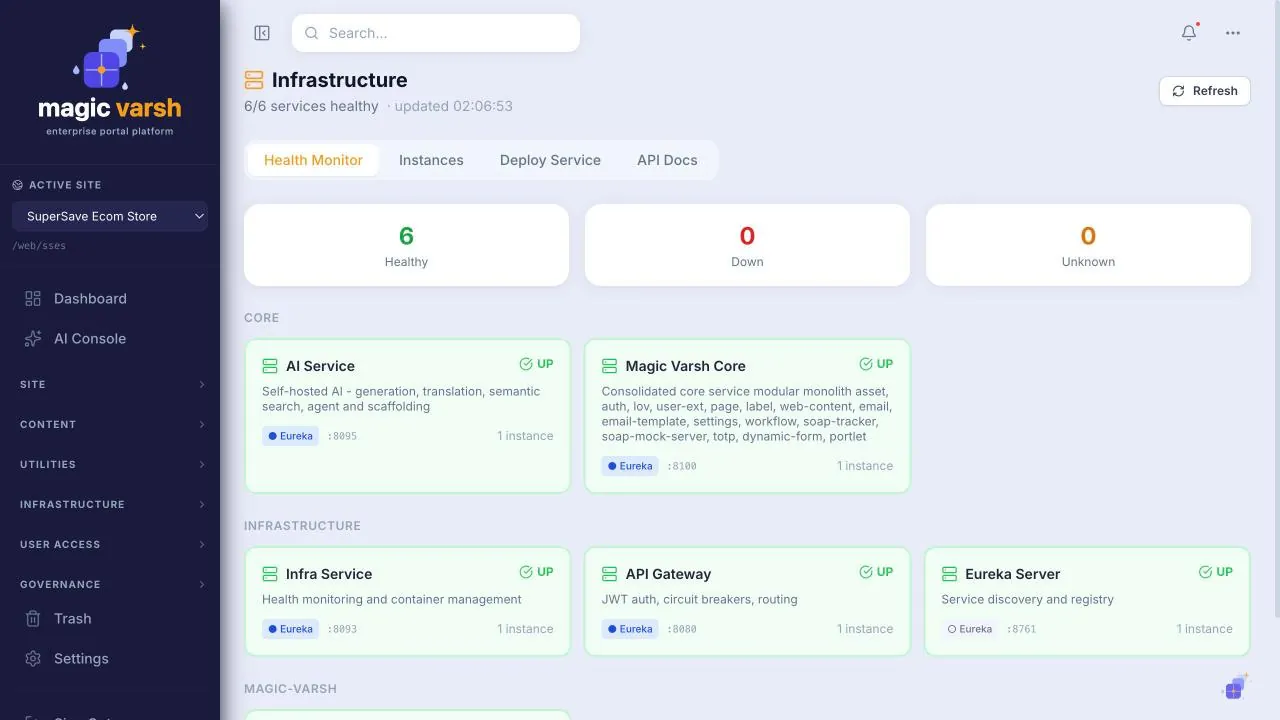Screen dimensions: 1280x720
Task: Open the SuperSave Ecom Store site dropdown
Action: pyautogui.click(x=110, y=216)
